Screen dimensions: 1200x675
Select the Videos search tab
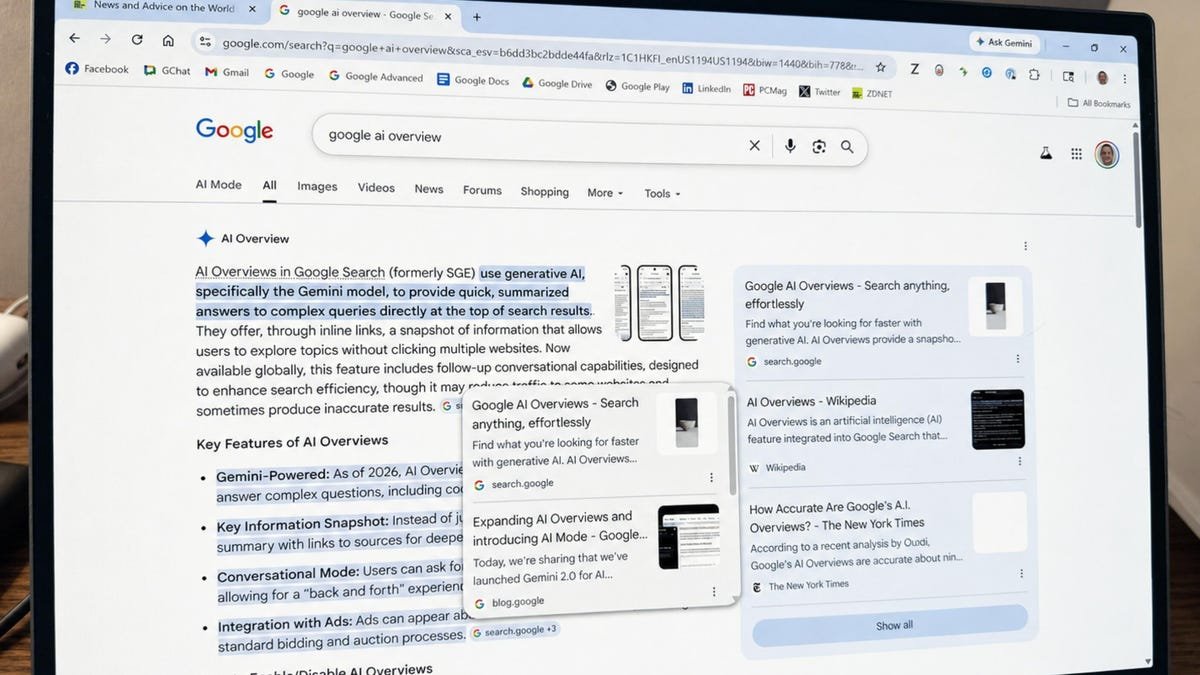[376, 188]
